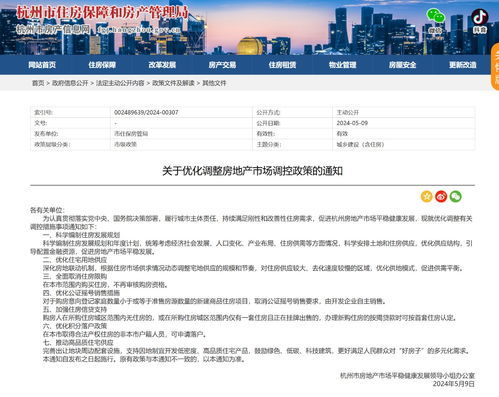Click article title 关于优化调整房地产市场调控政策的通知

tap(252, 171)
